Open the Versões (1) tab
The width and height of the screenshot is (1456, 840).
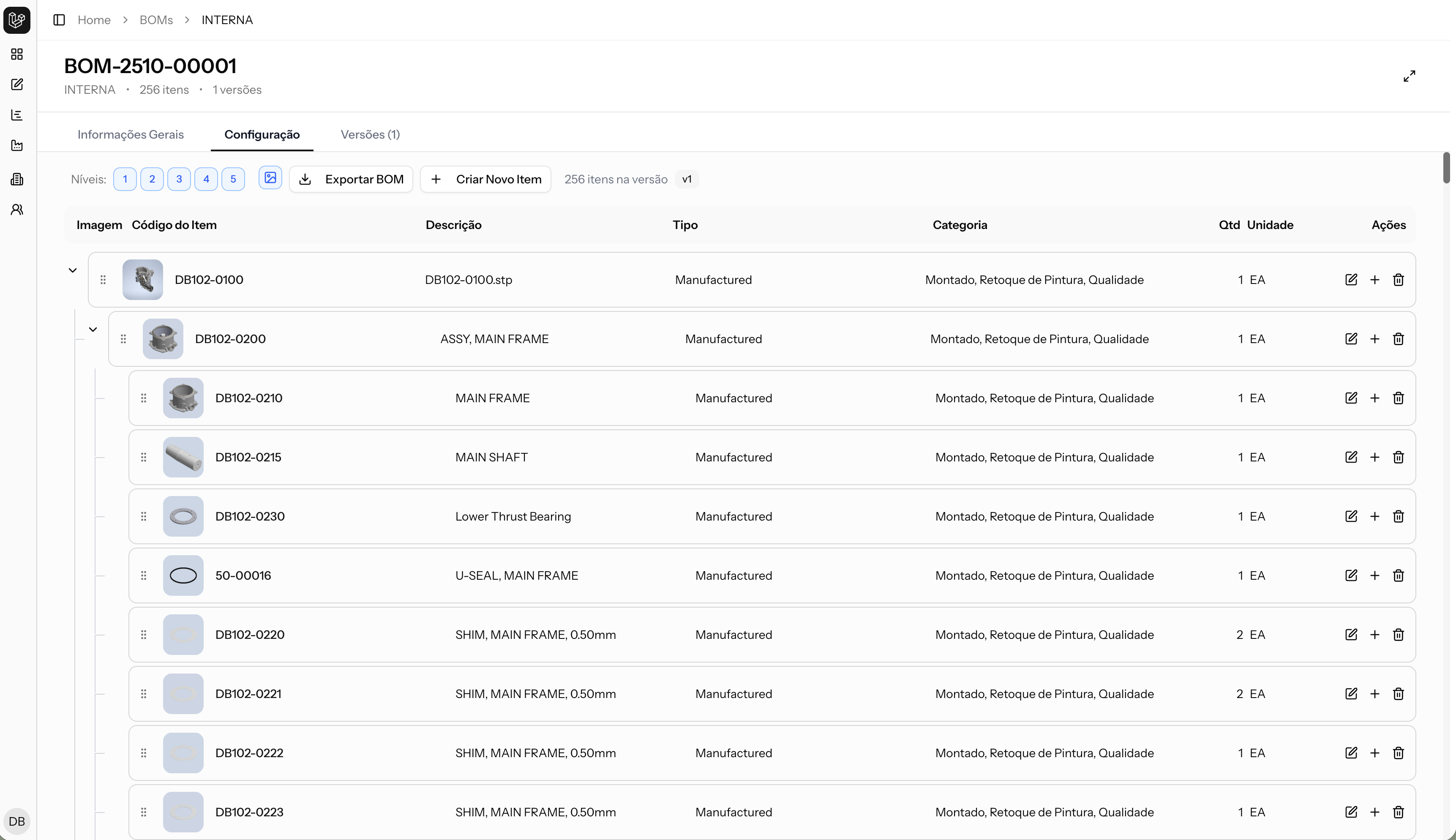pos(370,134)
